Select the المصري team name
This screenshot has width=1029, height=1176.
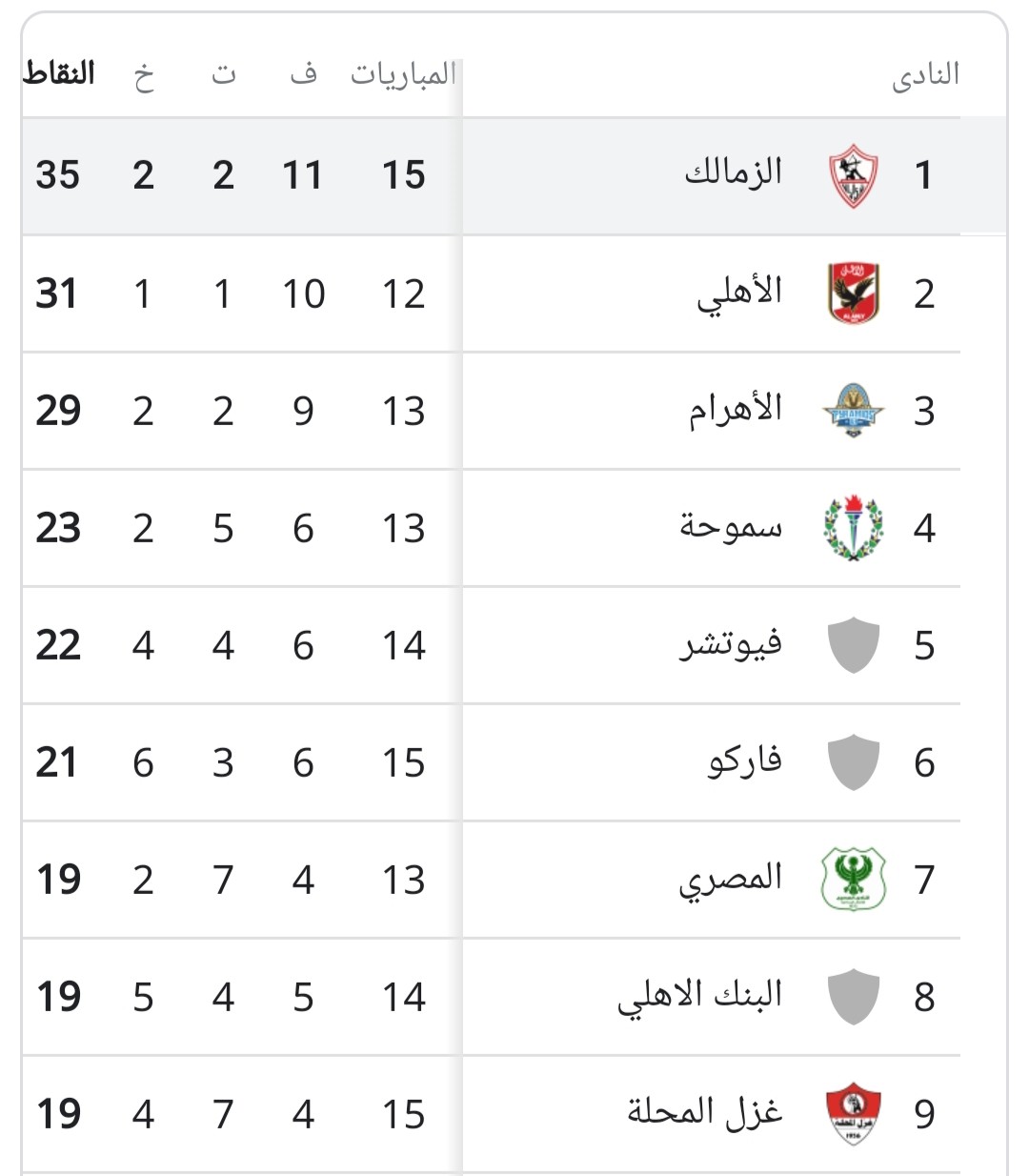[x=730, y=879]
